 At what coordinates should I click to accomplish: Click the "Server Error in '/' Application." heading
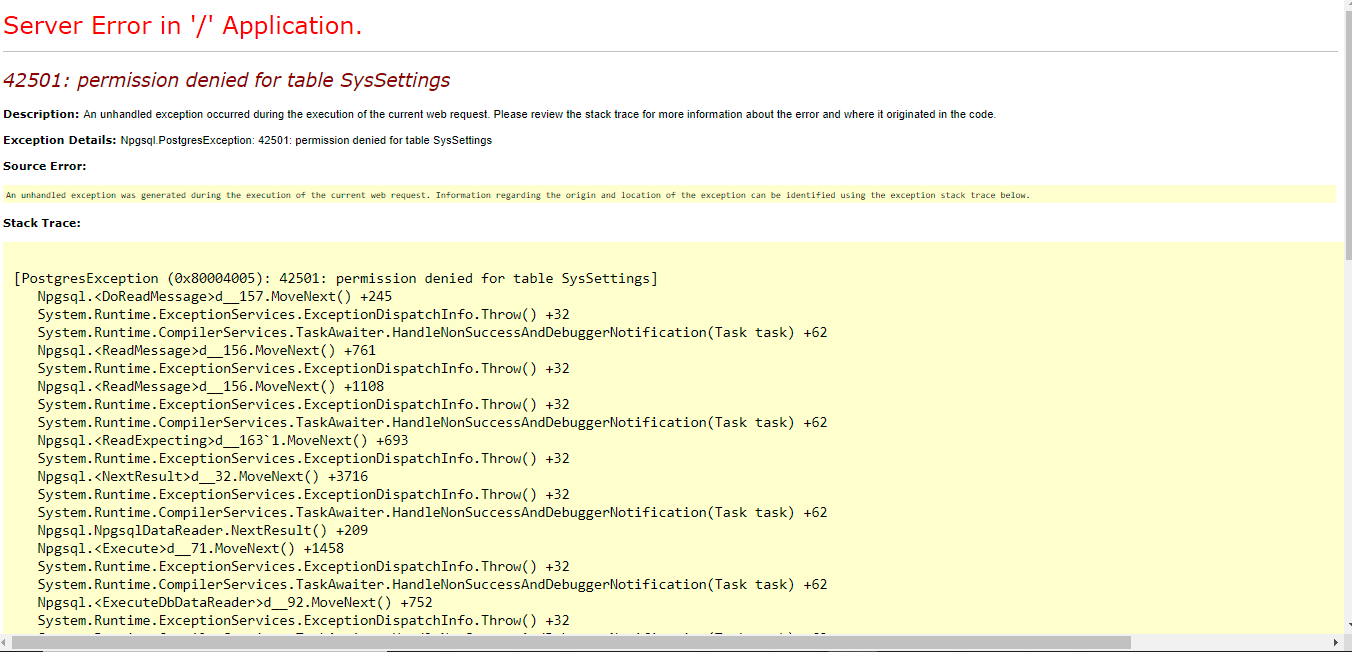[183, 26]
